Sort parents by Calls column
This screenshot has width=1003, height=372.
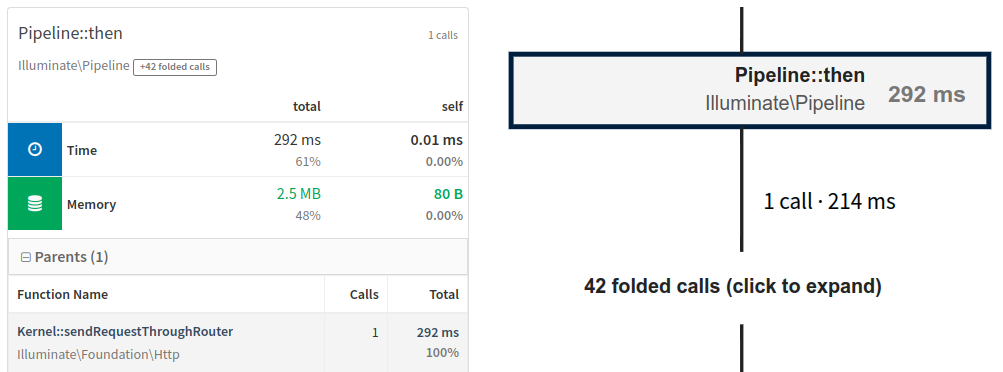pos(364,295)
